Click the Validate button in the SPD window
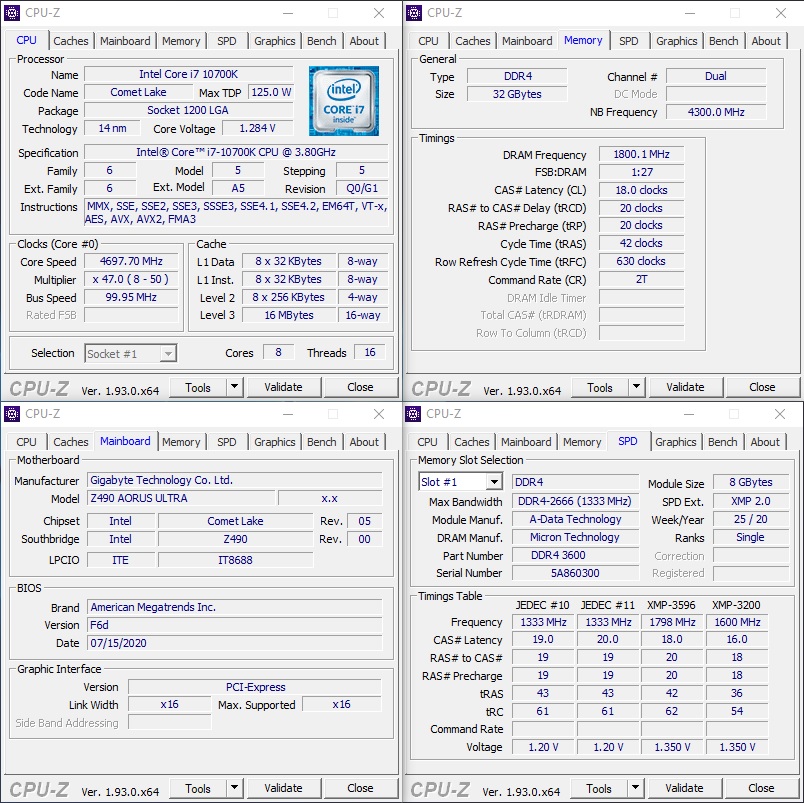This screenshot has height=803, width=804. [684, 788]
